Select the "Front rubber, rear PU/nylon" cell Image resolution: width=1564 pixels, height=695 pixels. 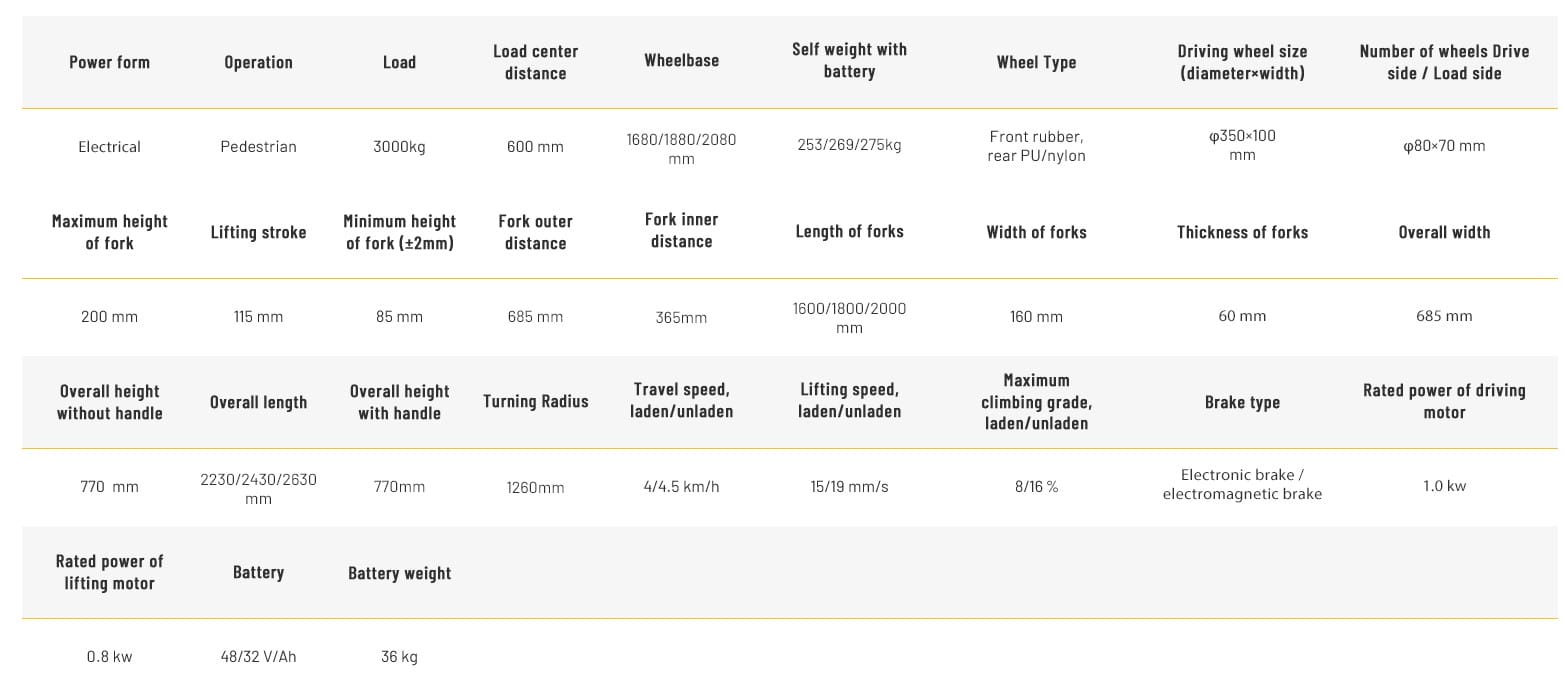click(x=1036, y=146)
